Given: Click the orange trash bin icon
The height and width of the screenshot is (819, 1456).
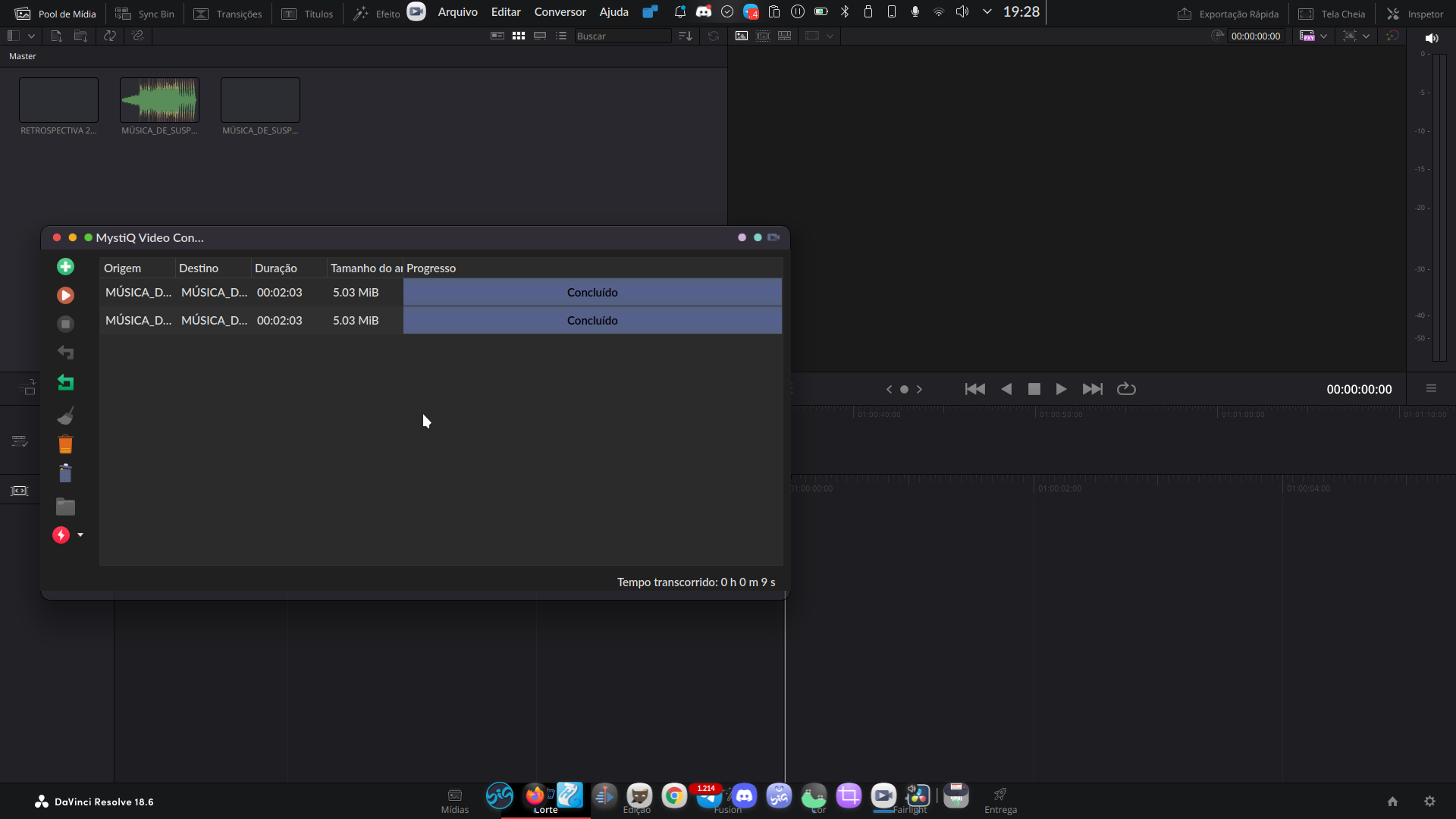Looking at the screenshot, I should coord(65,444).
